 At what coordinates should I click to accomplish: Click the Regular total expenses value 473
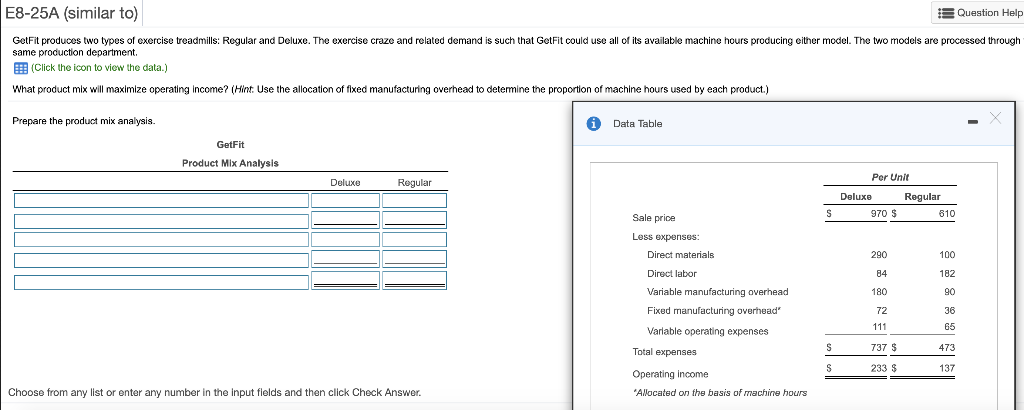click(947, 347)
